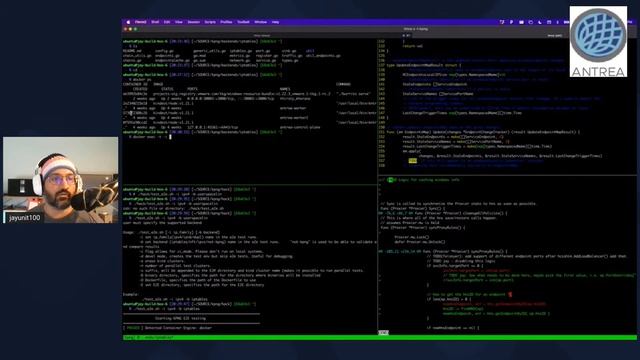Open the View menu
The width and height of the screenshot is (640, 360).
tap(179, 22)
